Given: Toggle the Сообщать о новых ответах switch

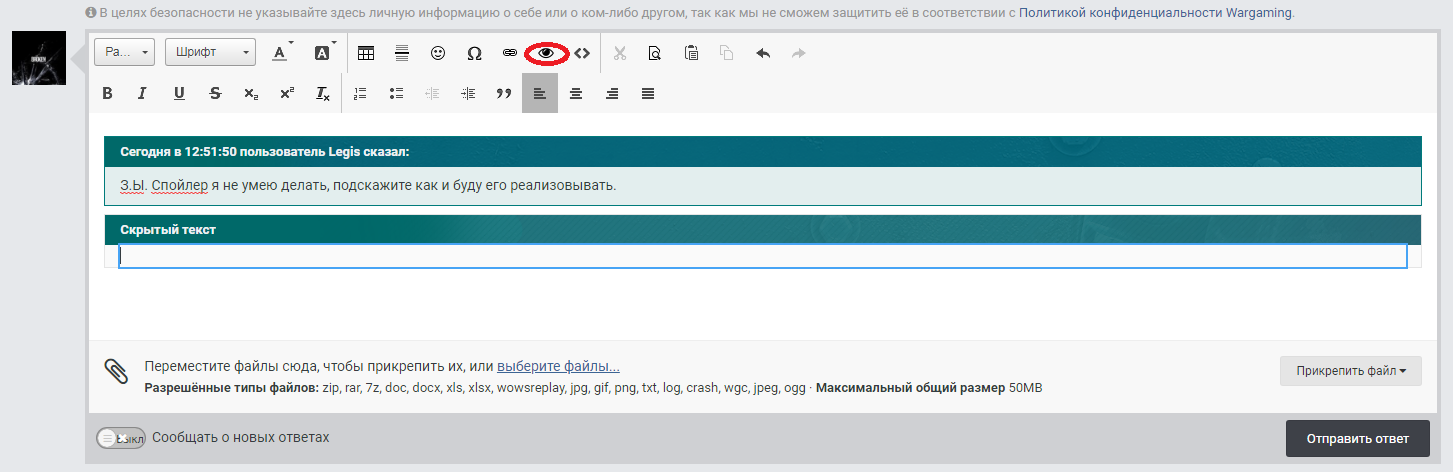Looking at the screenshot, I should point(121,438).
